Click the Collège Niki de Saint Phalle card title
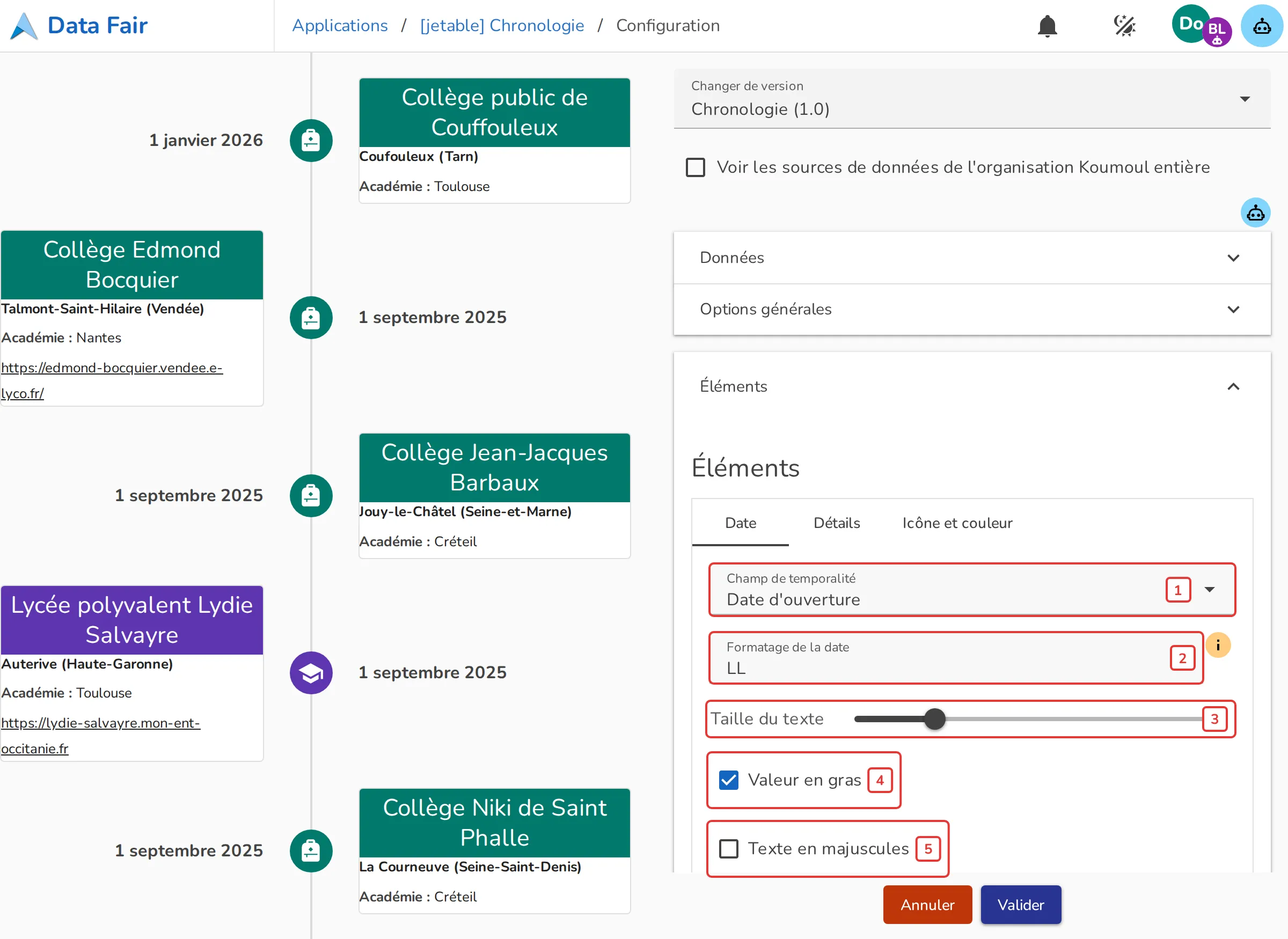This screenshot has height=939, width=1288. [x=494, y=823]
